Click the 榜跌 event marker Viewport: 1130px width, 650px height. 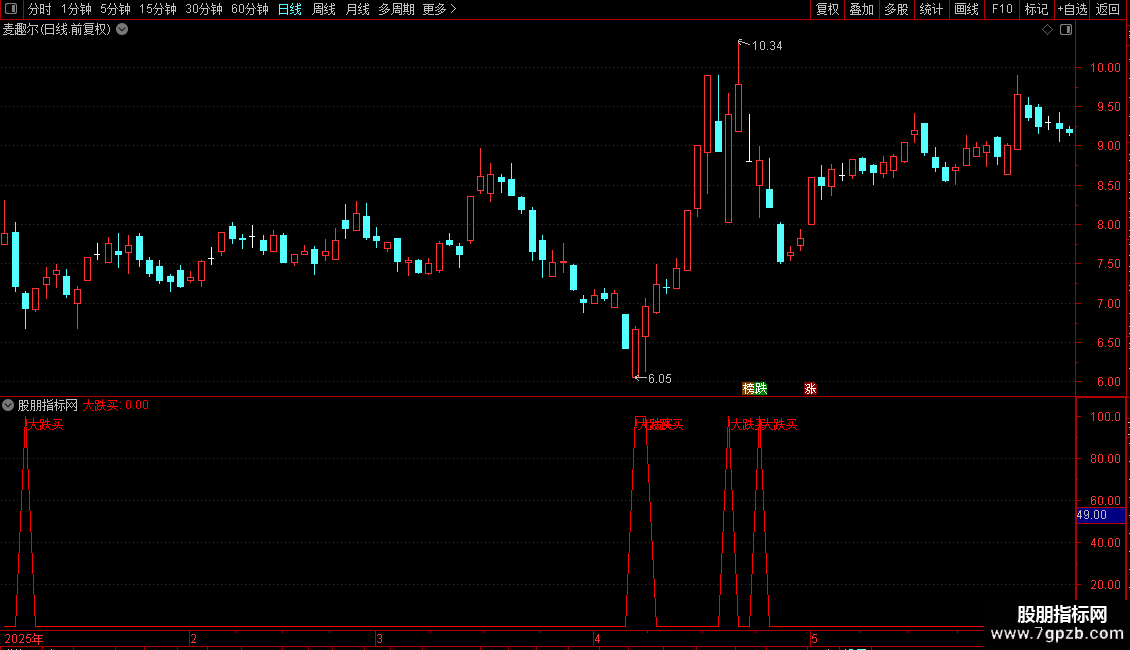pyautogui.click(x=755, y=388)
